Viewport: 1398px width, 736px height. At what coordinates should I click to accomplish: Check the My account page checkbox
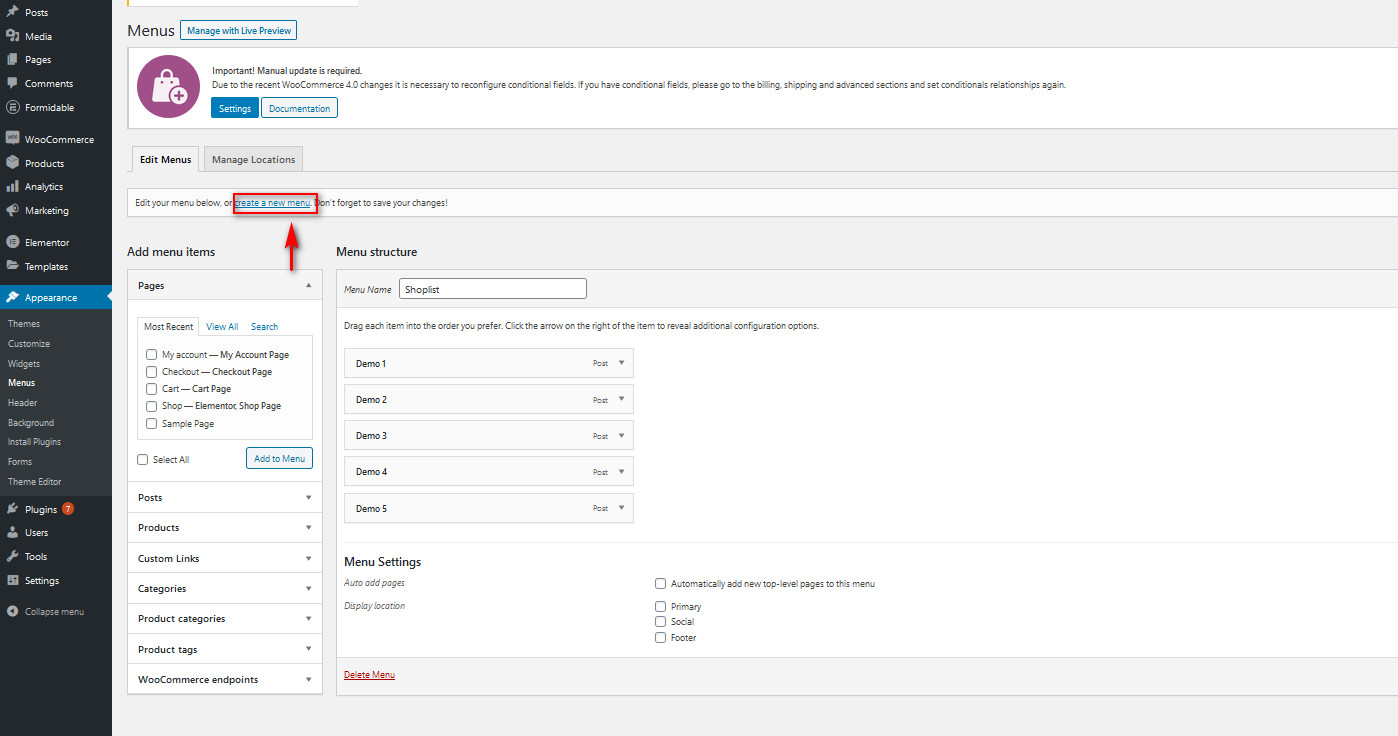pyautogui.click(x=151, y=354)
